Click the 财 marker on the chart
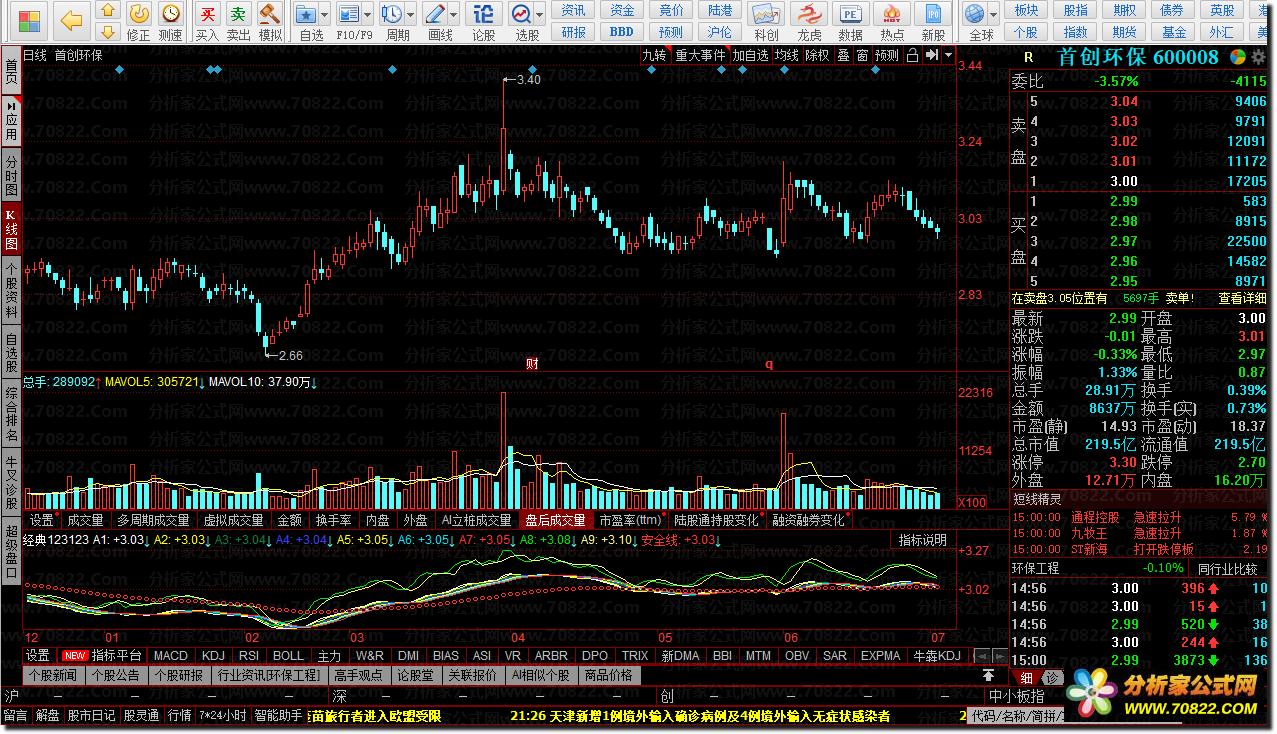 point(532,364)
